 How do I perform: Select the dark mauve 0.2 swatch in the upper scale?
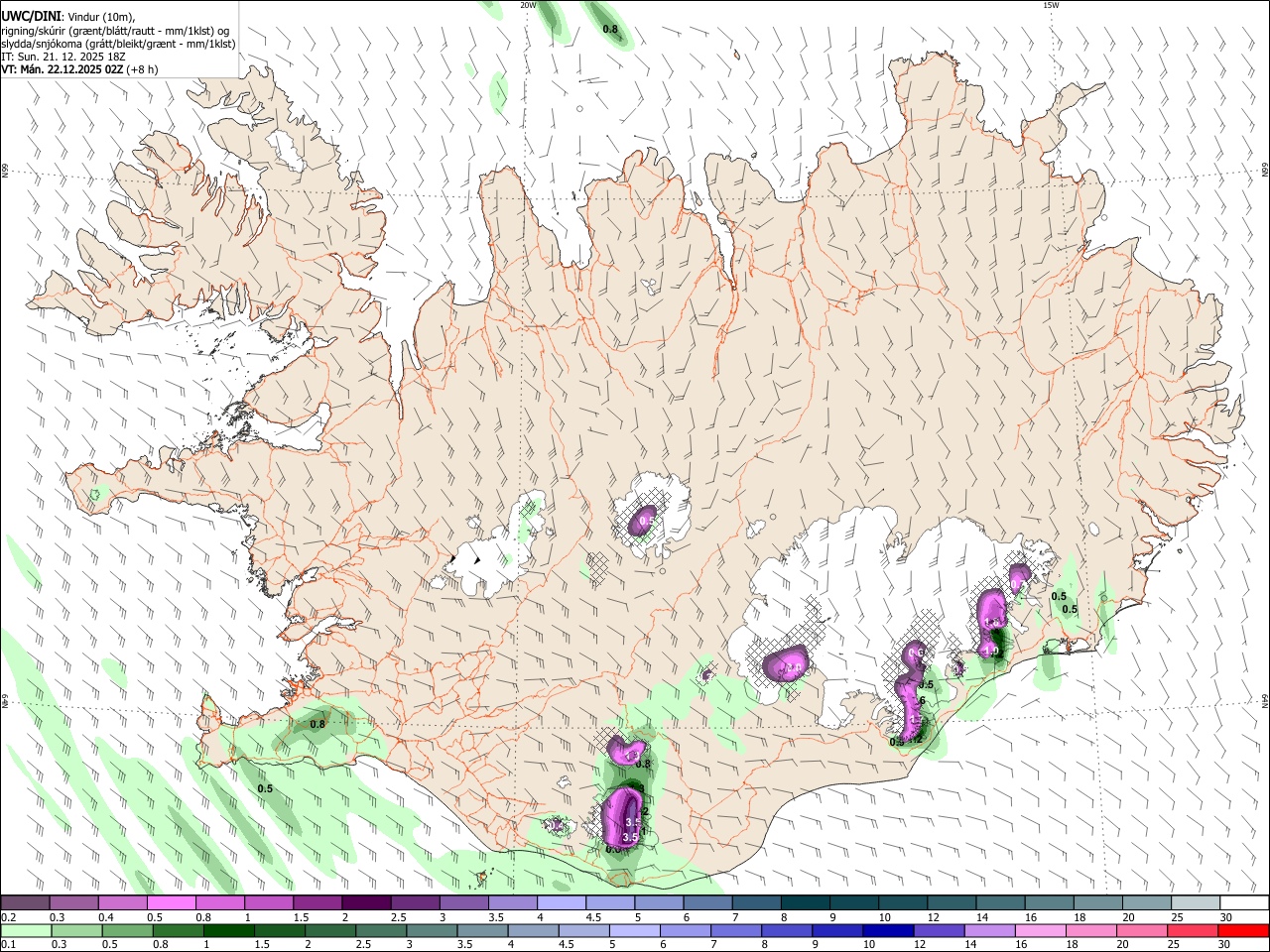pyautogui.click(x=26, y=903)
